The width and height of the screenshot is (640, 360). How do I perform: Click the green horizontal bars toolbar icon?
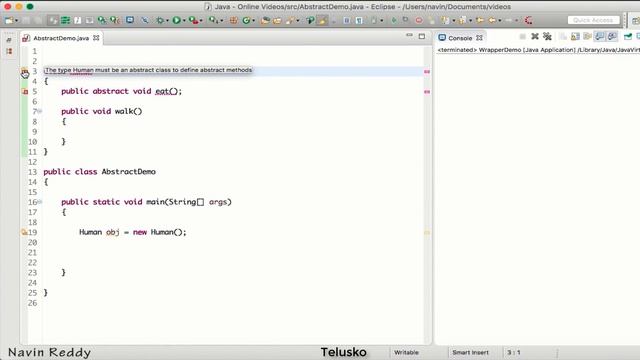coord(65,20)
